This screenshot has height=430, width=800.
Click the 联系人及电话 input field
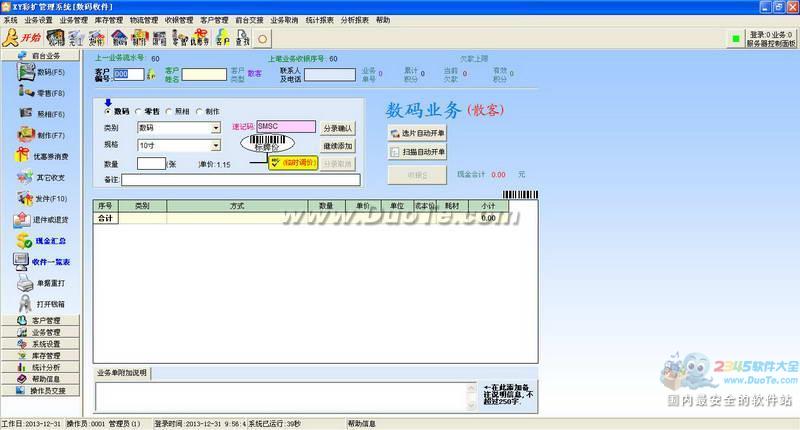click(330, 75)
